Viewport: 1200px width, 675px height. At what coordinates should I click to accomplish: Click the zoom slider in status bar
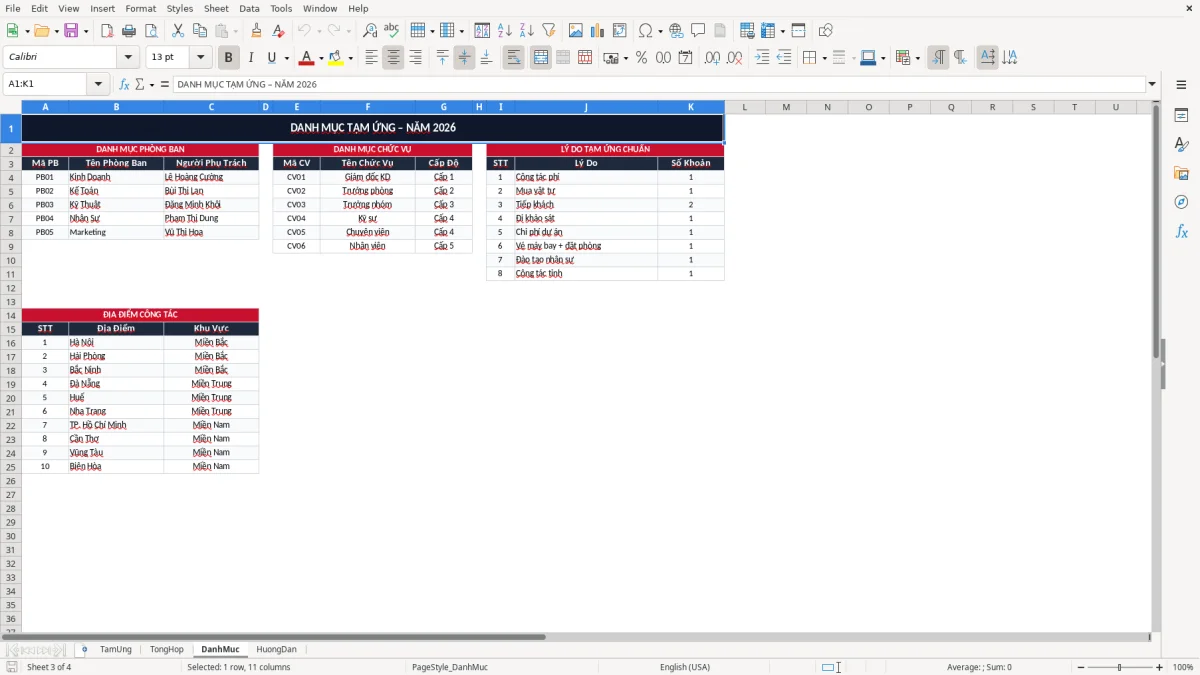(x=1120, y=667)
